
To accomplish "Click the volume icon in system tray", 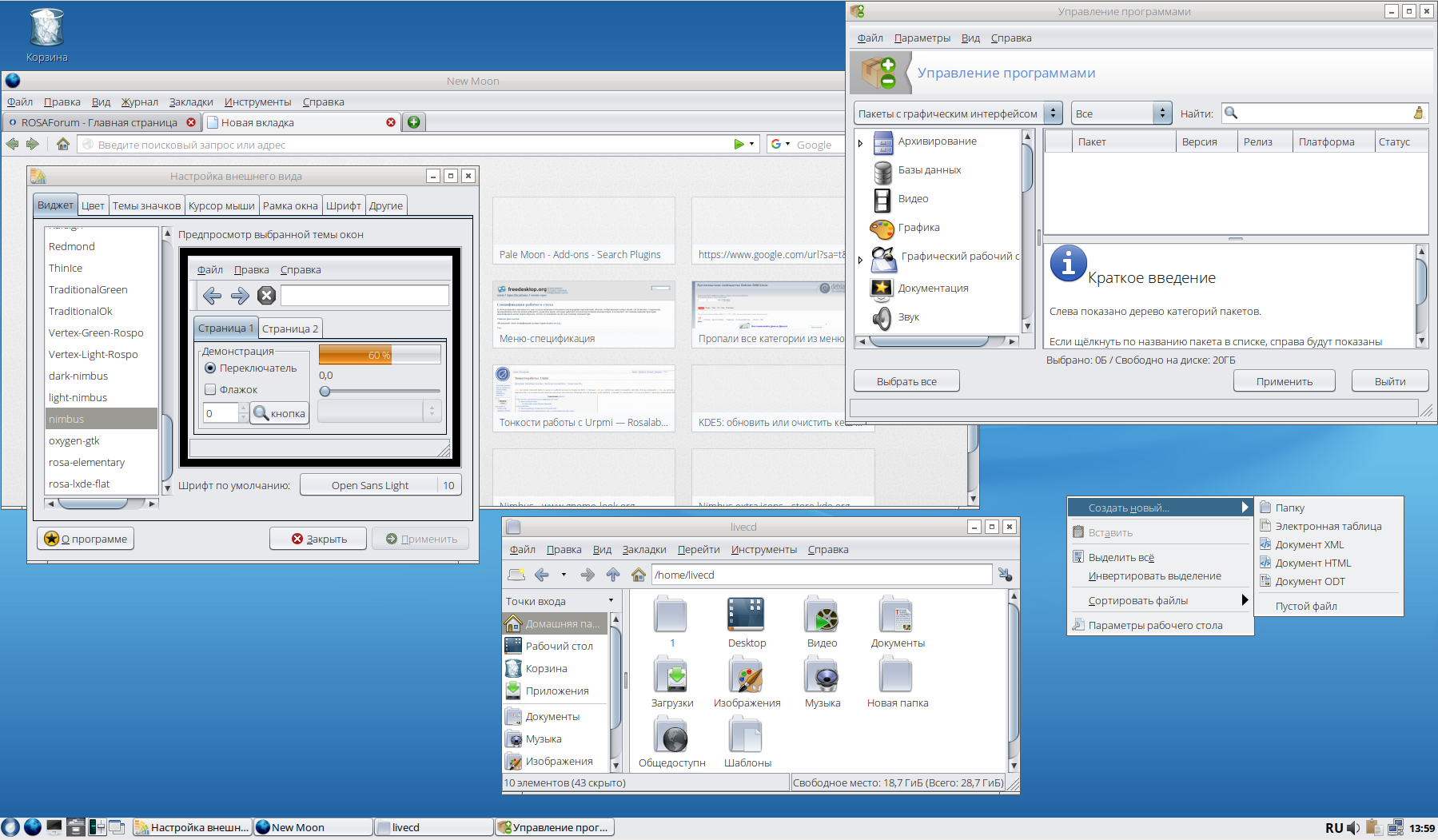I will tap(1353, 828).
